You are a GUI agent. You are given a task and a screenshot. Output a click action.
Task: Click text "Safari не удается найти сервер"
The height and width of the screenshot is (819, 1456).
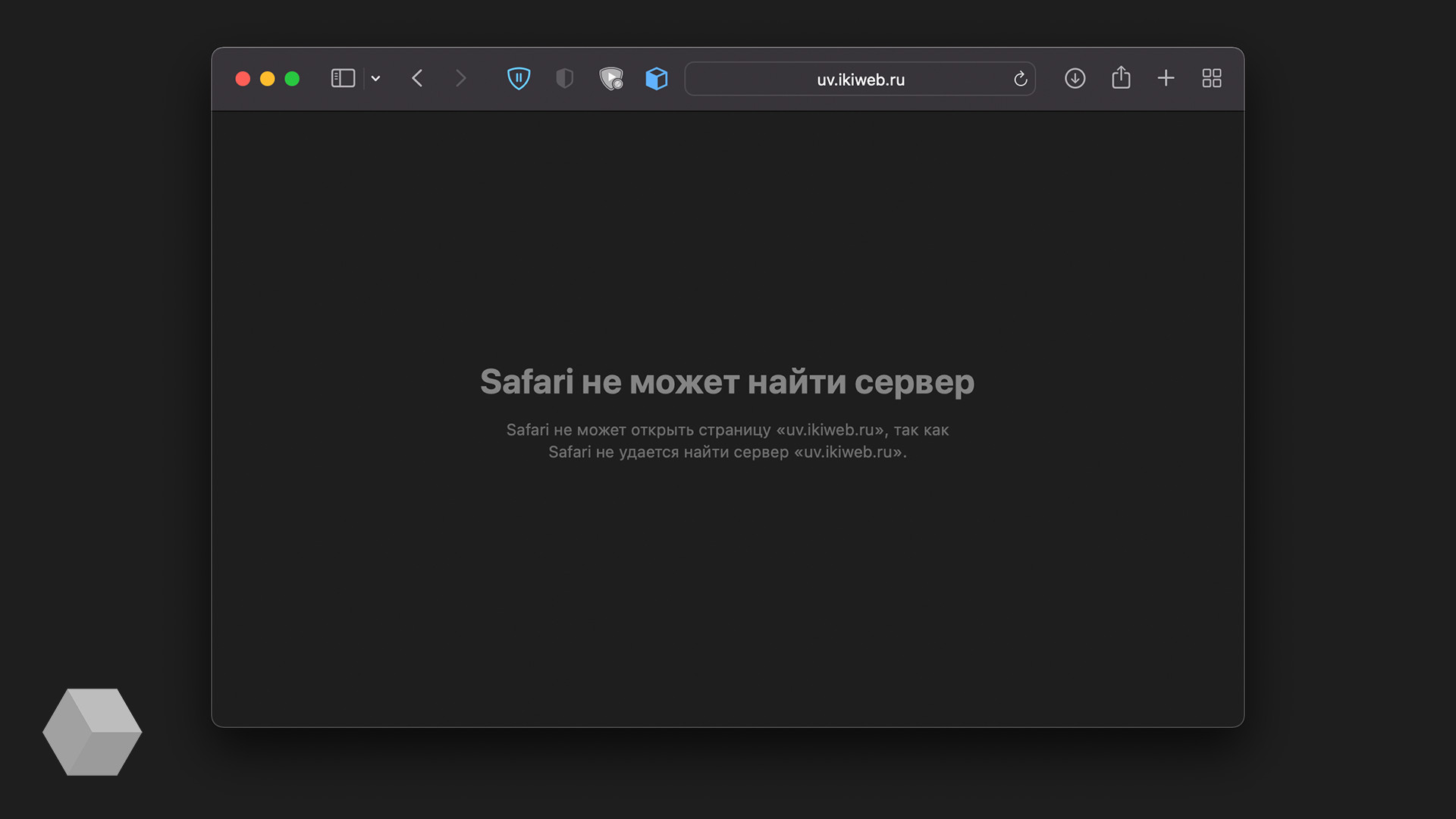point(669,452)
